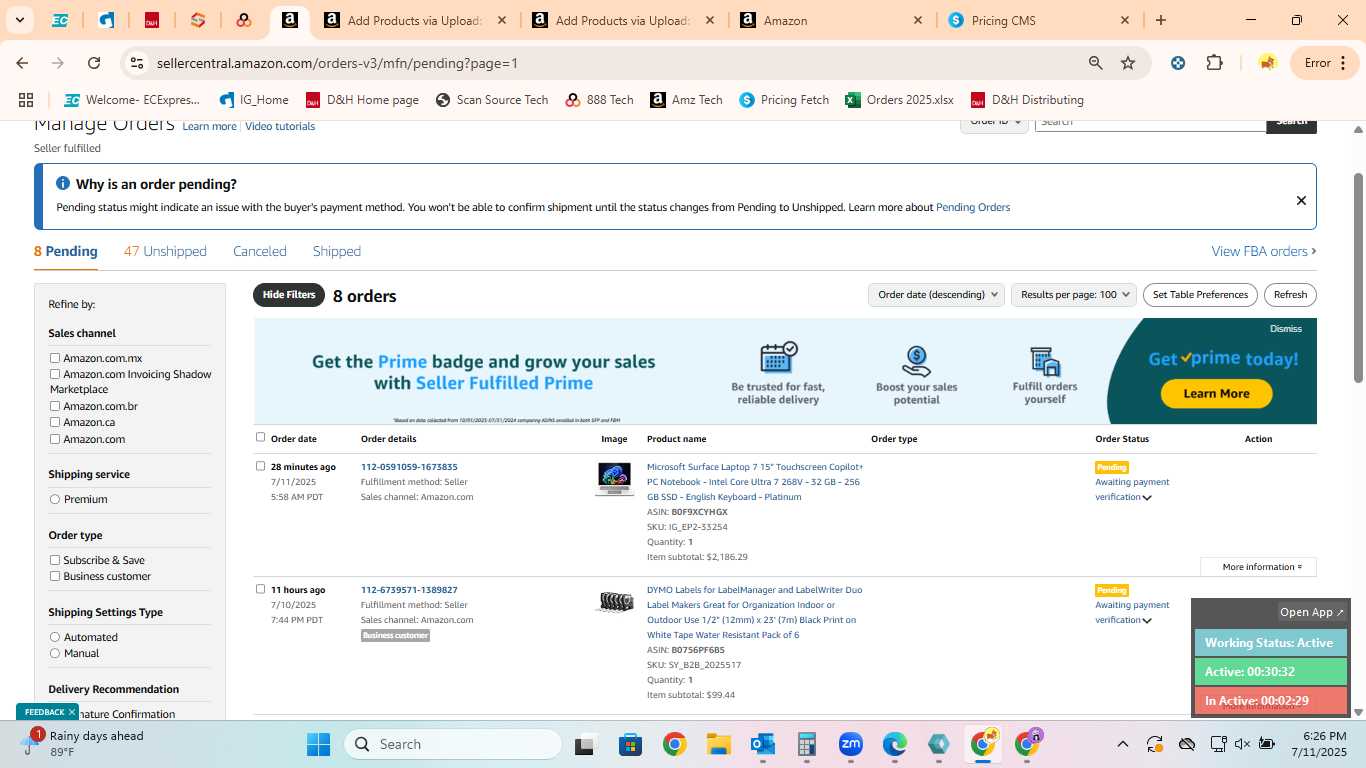Click the magnifier zoom icon in address bar
The height and width of the screenshot is (768, 1366).
[x=1096, y=63]
